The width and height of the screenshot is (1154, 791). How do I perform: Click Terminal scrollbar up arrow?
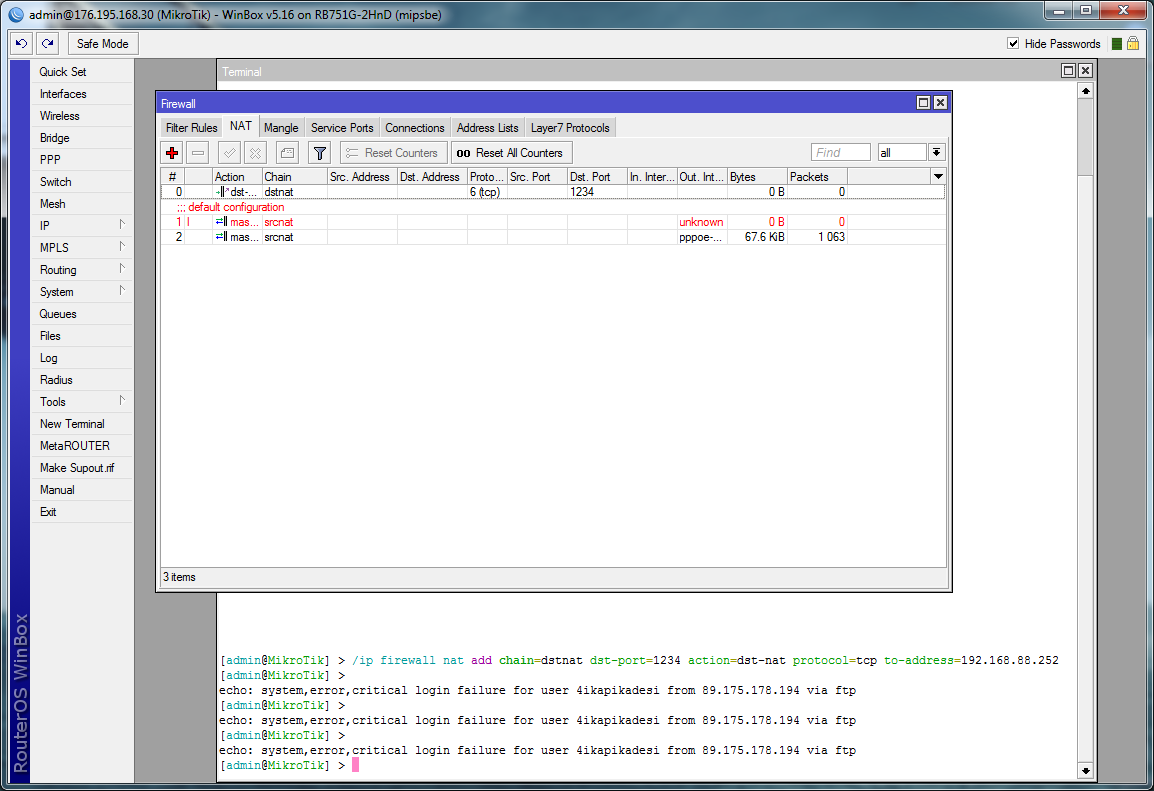[1086, 91]
